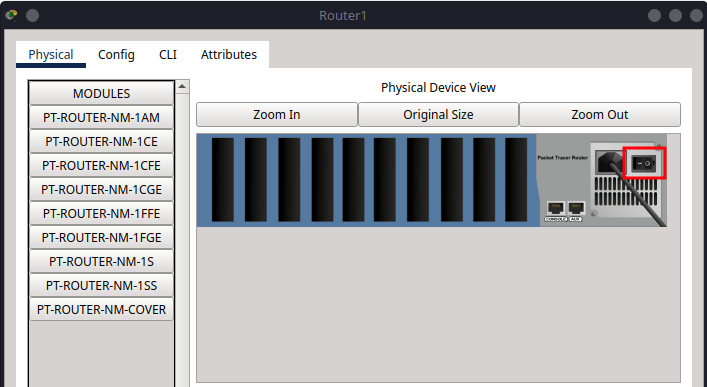Select the PT-ROUTER-NM-1CE module
Viewport: 707px width, 387px height.
101,142
